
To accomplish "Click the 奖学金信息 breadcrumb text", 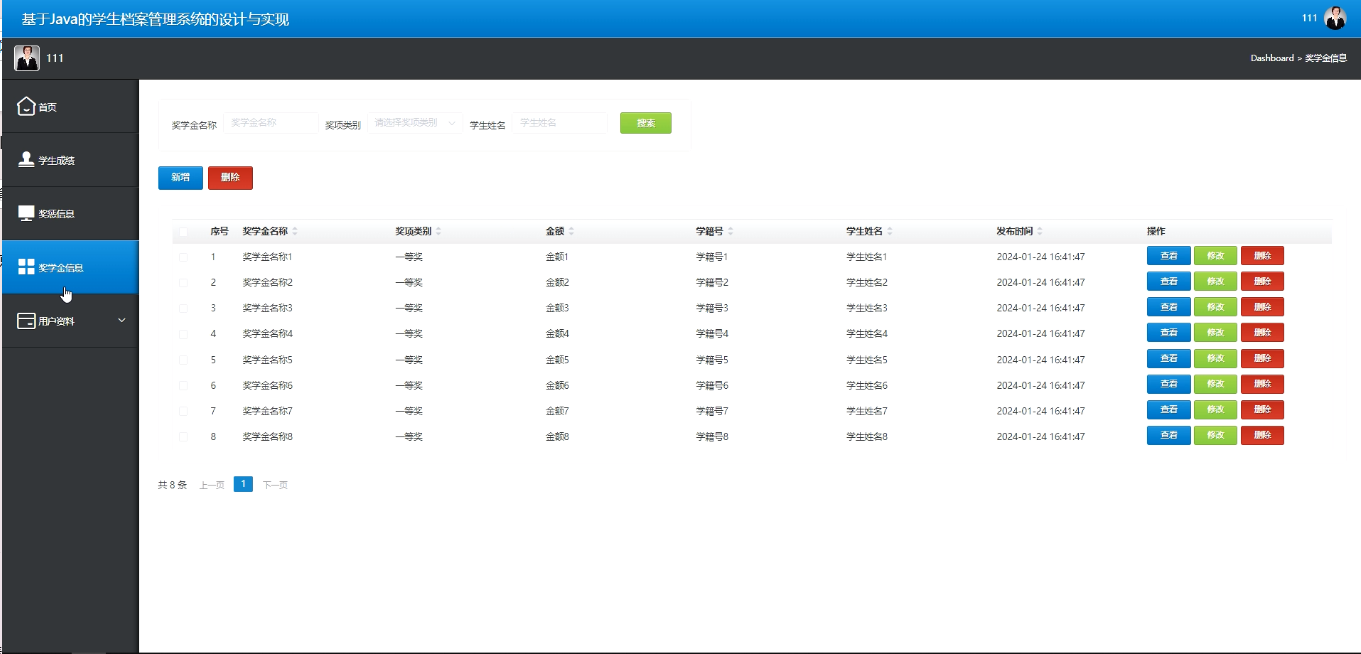I will tap(1326, 58).
